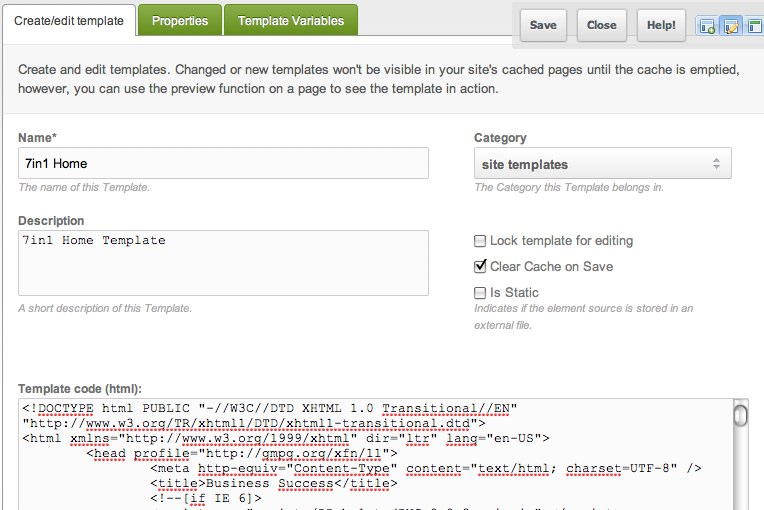Image resolution: width=764 pixels, height=510 pixels.
Task: Click the template code scrollbar thumb
Action: [x=740, y=415]
